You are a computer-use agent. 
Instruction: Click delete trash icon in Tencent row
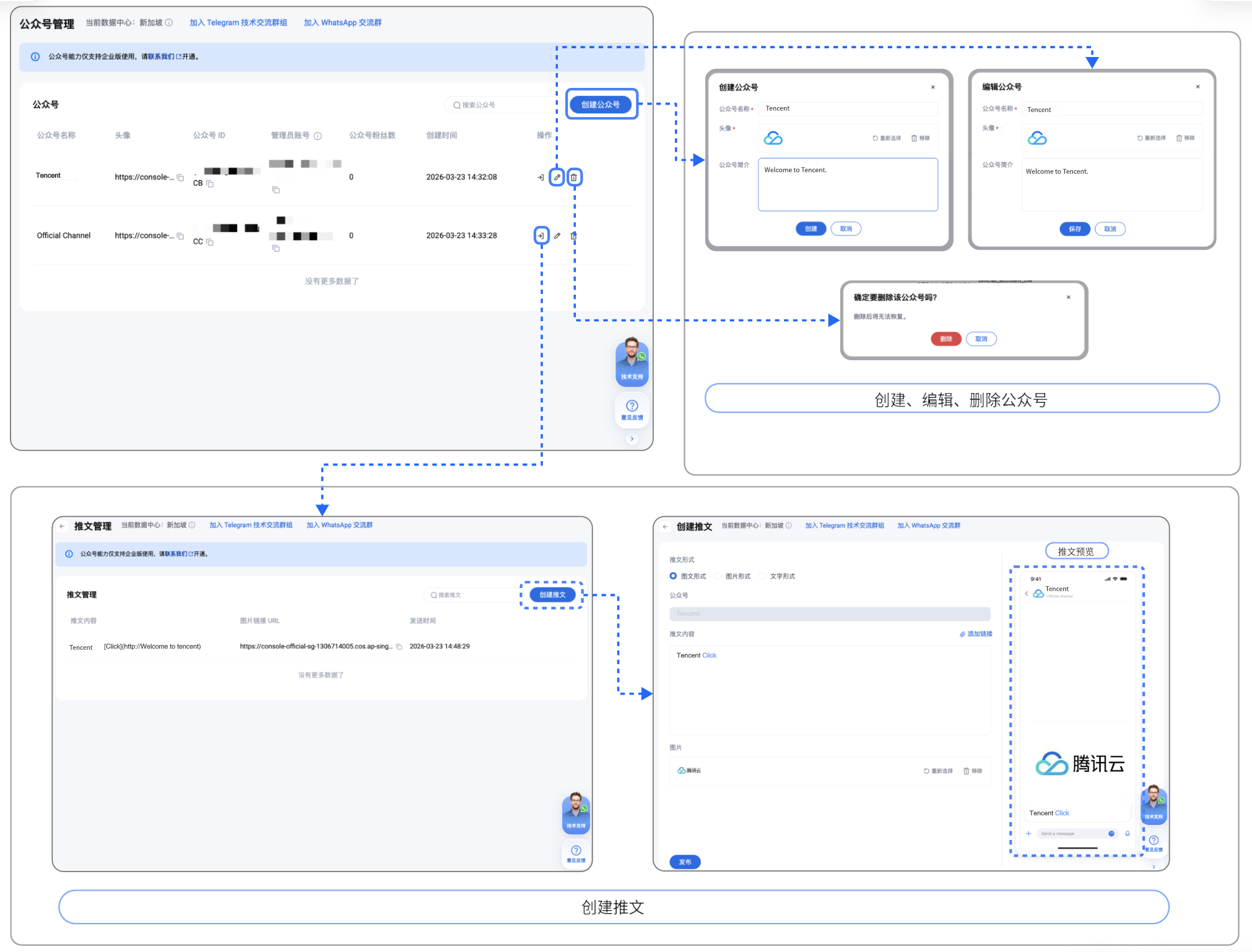click(574, 178)
